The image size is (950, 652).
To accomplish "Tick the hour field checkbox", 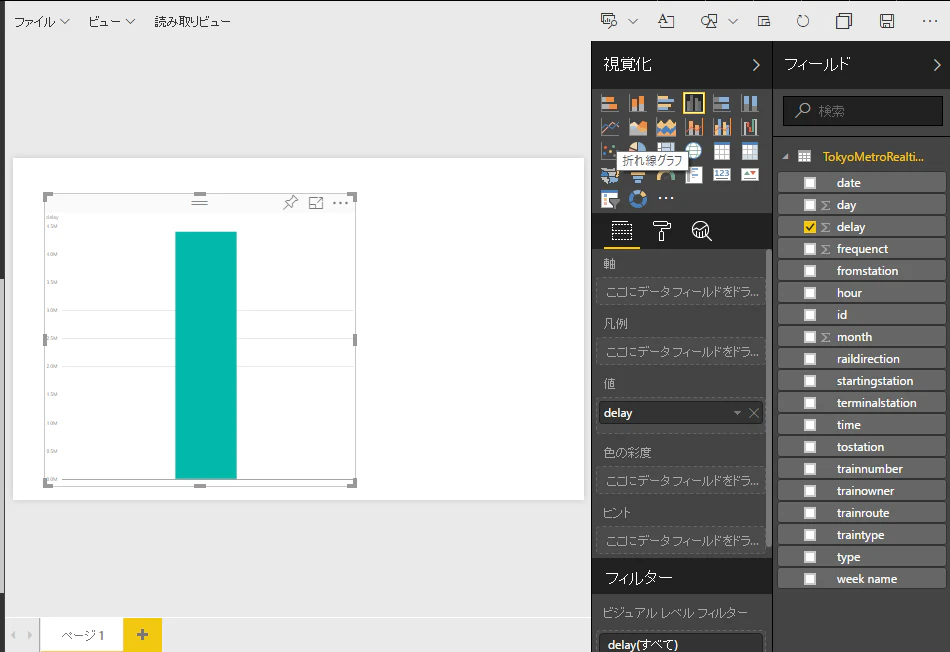I will click(810, 293).
